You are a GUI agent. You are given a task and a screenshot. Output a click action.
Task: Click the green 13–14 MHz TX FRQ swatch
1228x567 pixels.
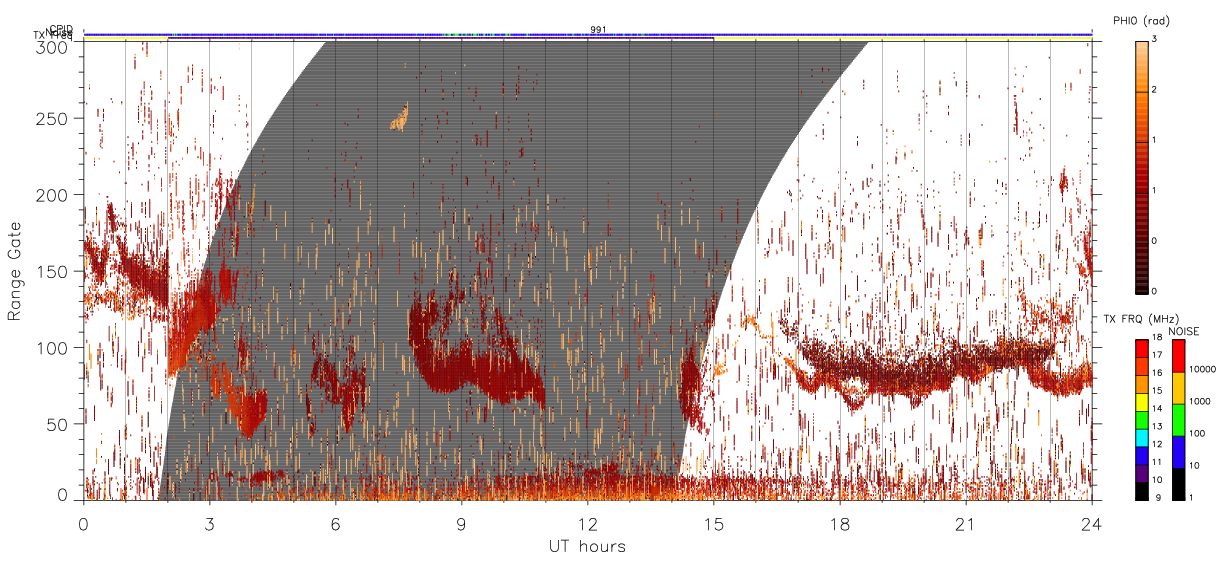tap(1144, 418)
